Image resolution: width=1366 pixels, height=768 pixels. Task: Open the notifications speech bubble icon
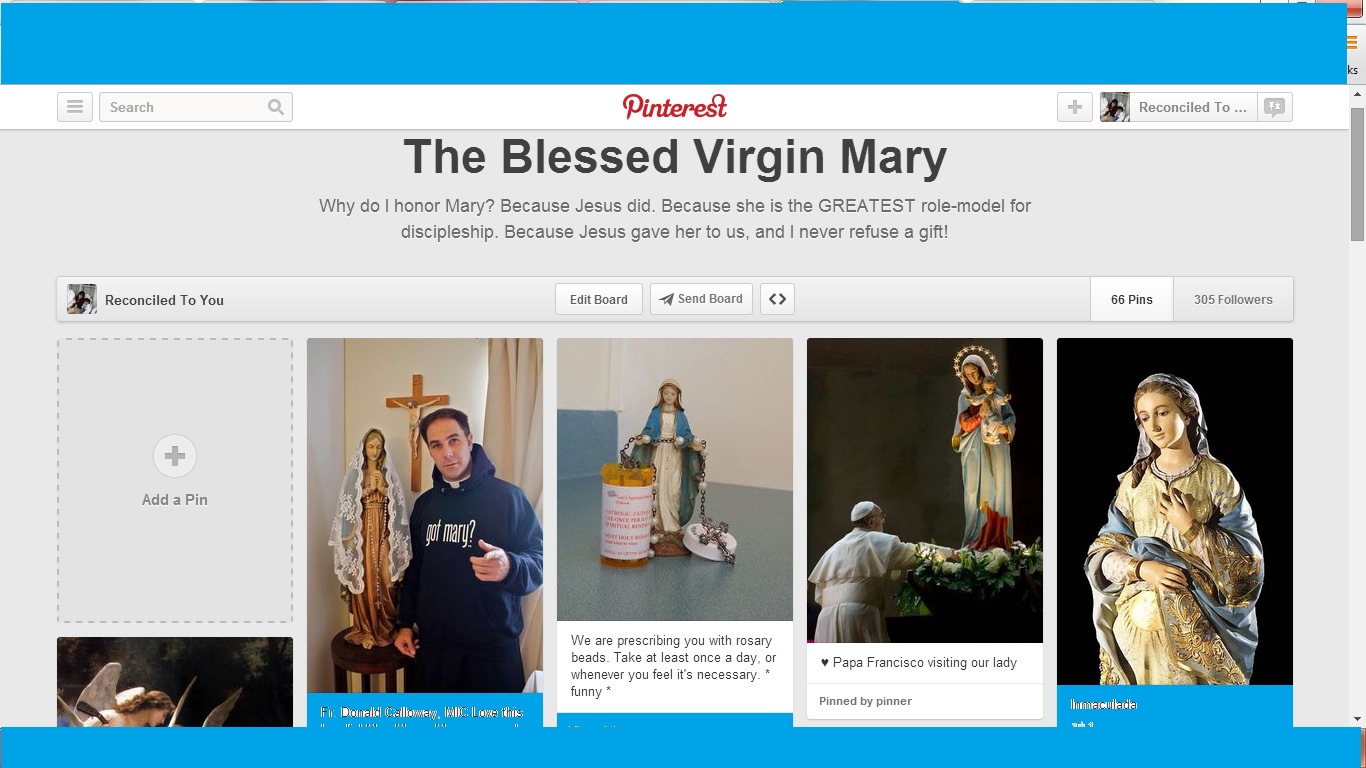click(x=1274, y=107)
